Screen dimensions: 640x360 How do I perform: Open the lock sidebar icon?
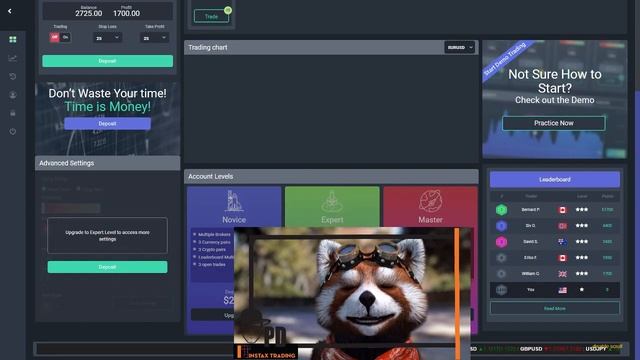point(13,113)
